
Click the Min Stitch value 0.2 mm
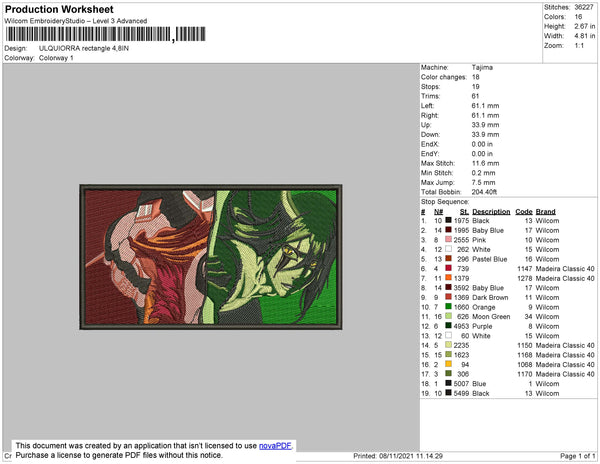coord(483,173)
